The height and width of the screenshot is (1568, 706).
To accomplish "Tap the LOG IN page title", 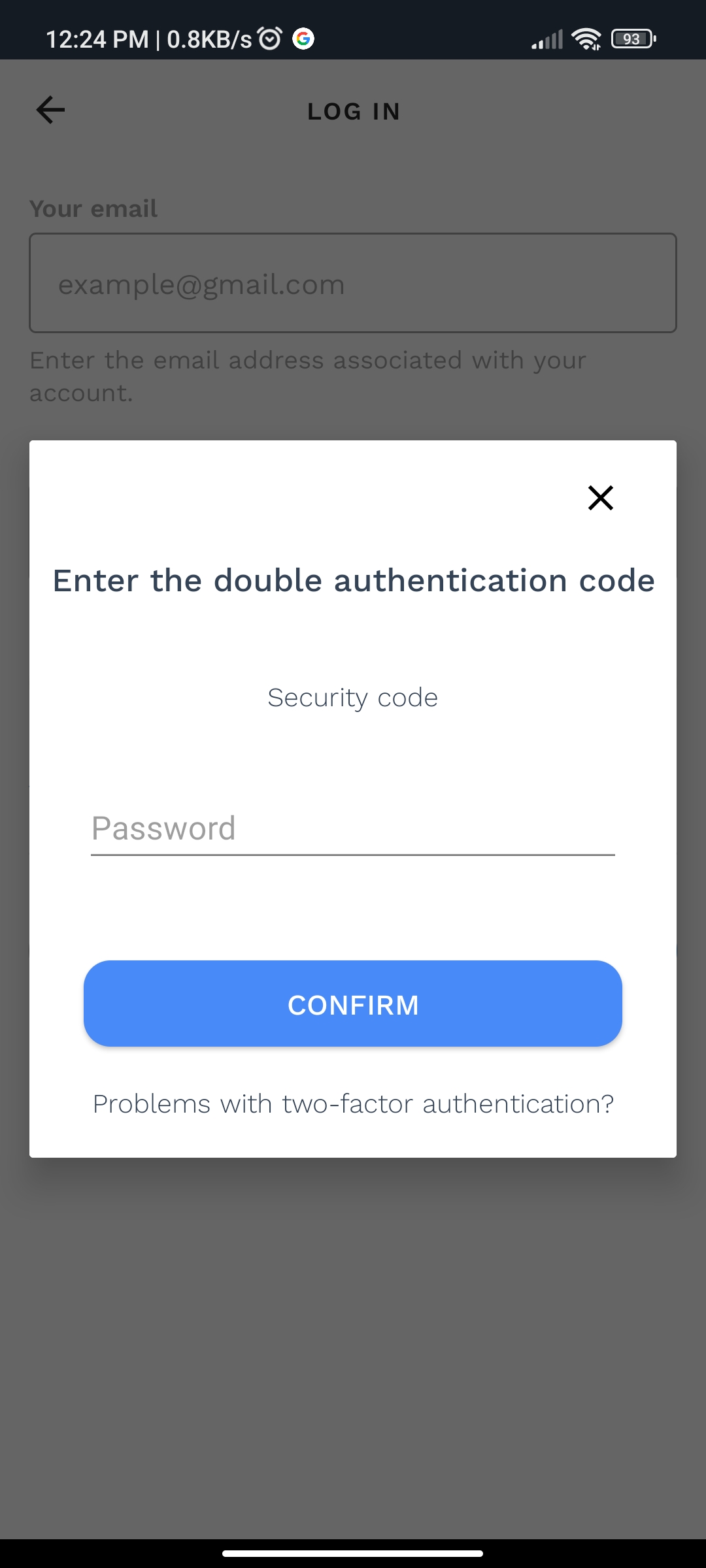I will 354,112.
